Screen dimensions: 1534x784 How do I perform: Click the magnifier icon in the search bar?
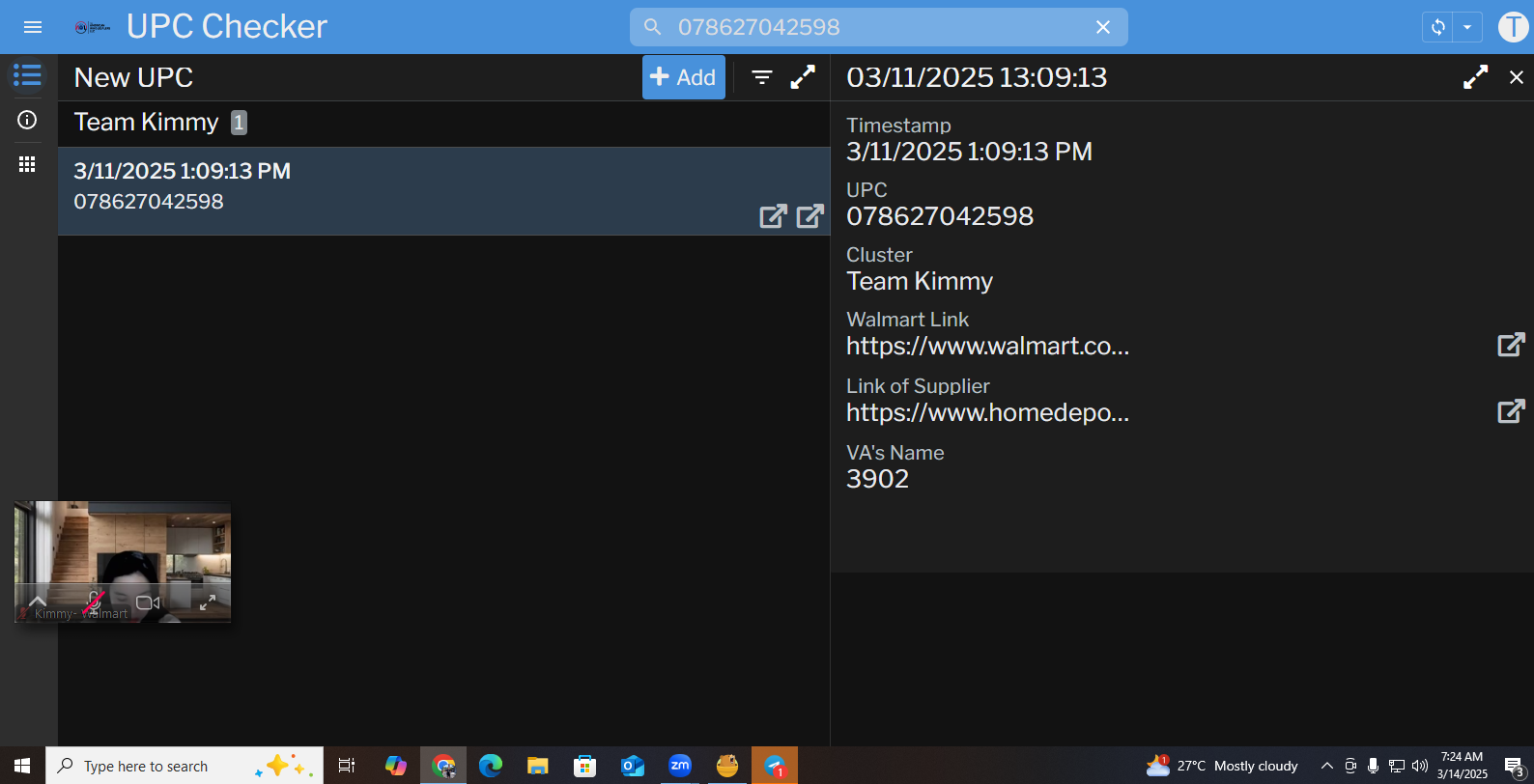pyautogui.click(x=653, y=27)
